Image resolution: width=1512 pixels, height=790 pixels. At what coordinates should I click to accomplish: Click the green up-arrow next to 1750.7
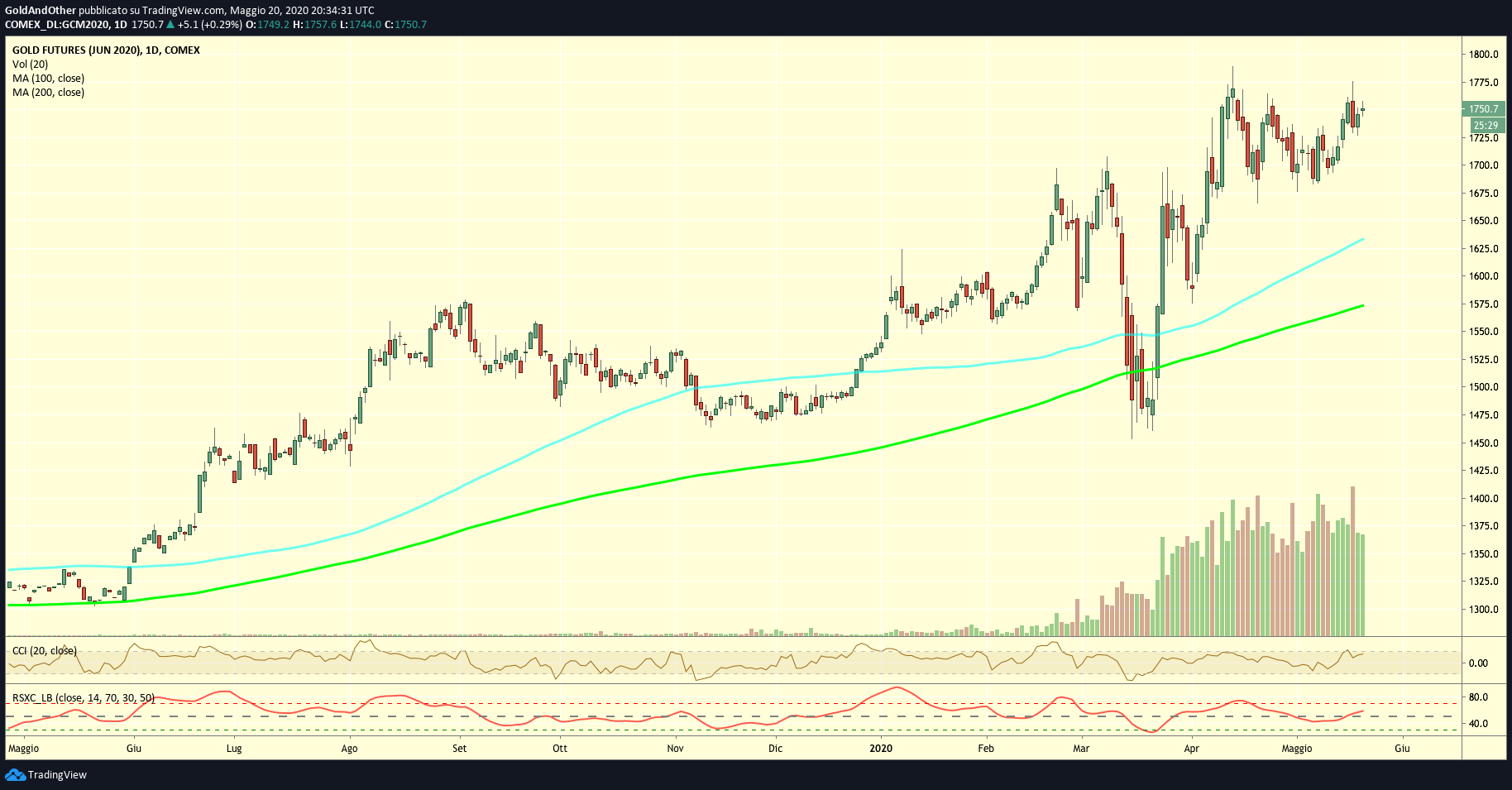point(170,25)
